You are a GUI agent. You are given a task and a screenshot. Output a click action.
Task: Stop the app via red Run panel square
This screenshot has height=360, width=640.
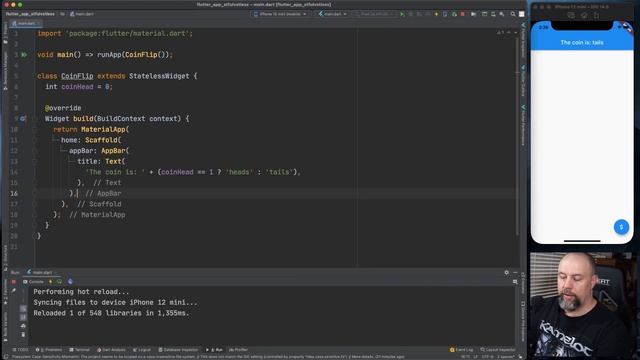click(13, 282)
